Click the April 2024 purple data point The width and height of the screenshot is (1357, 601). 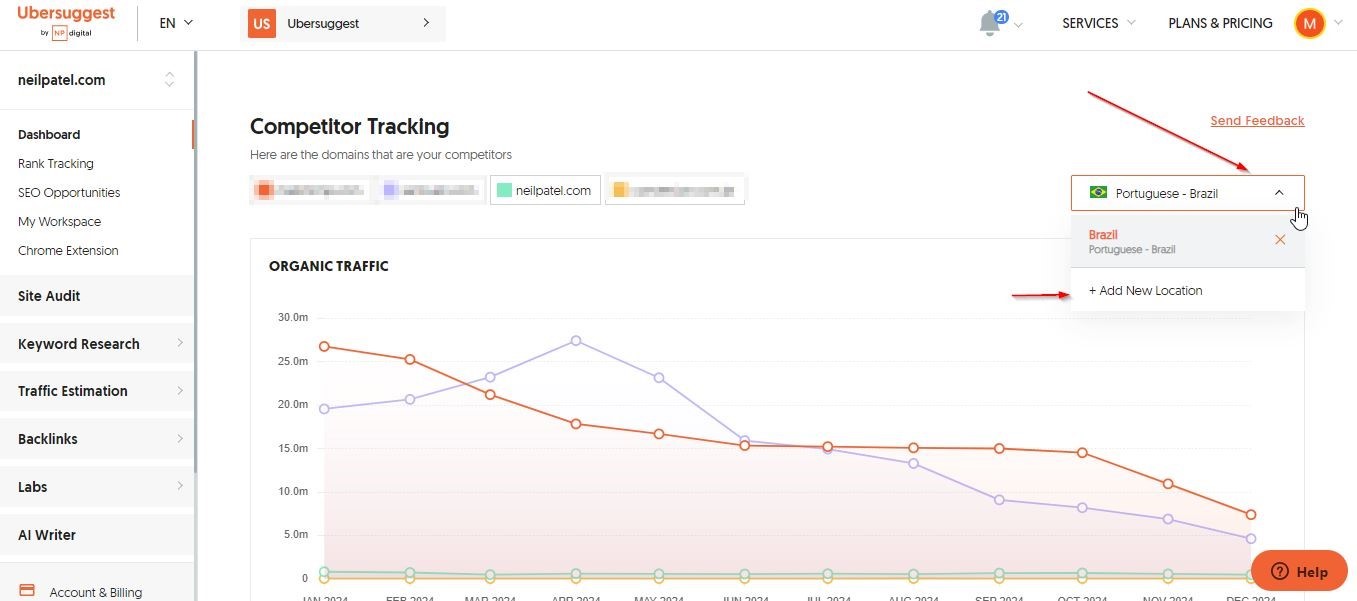click(x=576, y=341)
